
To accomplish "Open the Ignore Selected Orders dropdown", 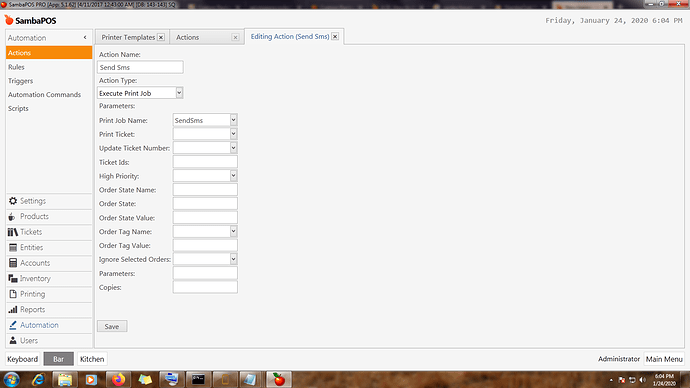I will (x=233, y=259).
